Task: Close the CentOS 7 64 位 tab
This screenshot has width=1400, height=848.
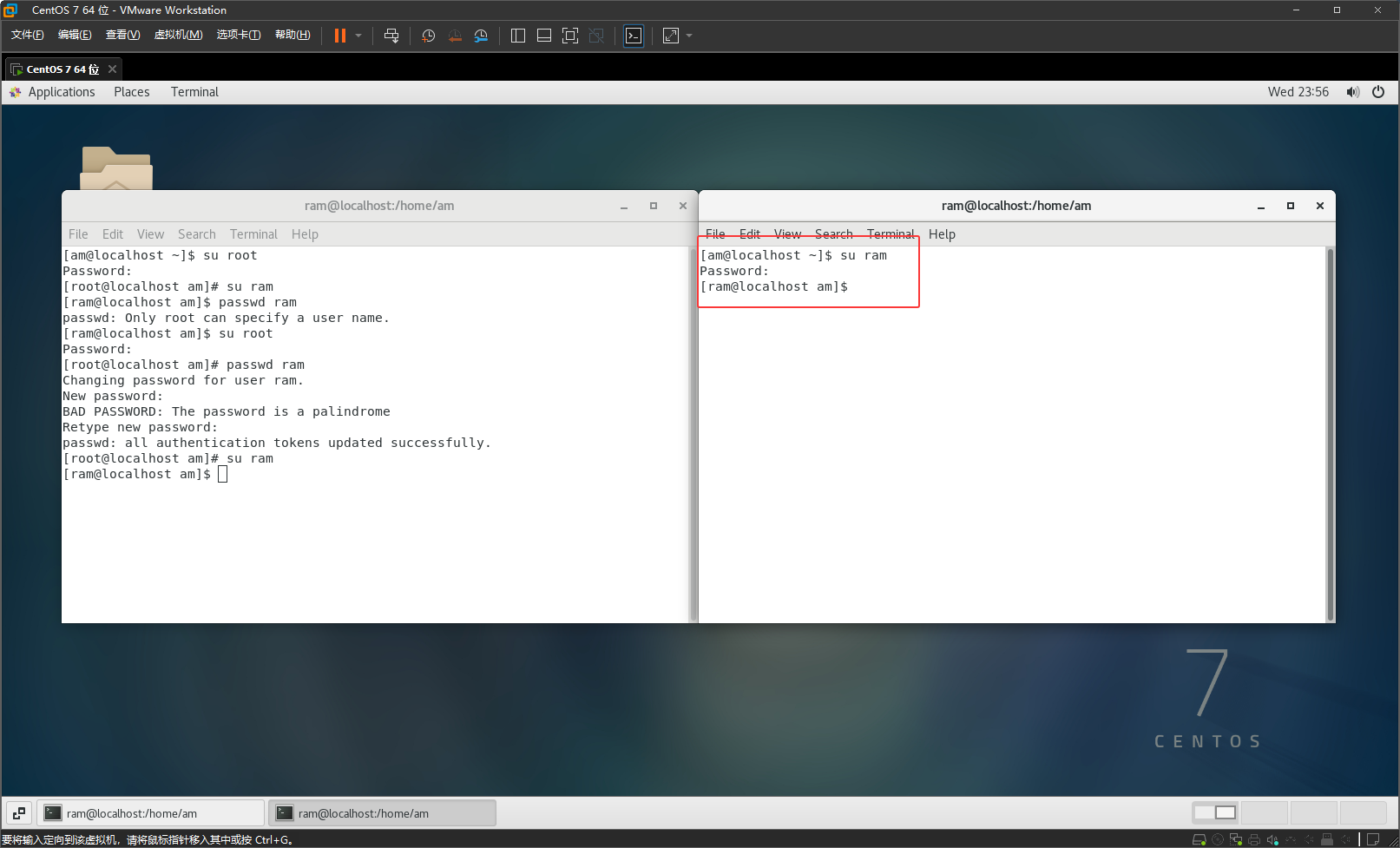Action: pyautogui.click(x=112, y=69)
